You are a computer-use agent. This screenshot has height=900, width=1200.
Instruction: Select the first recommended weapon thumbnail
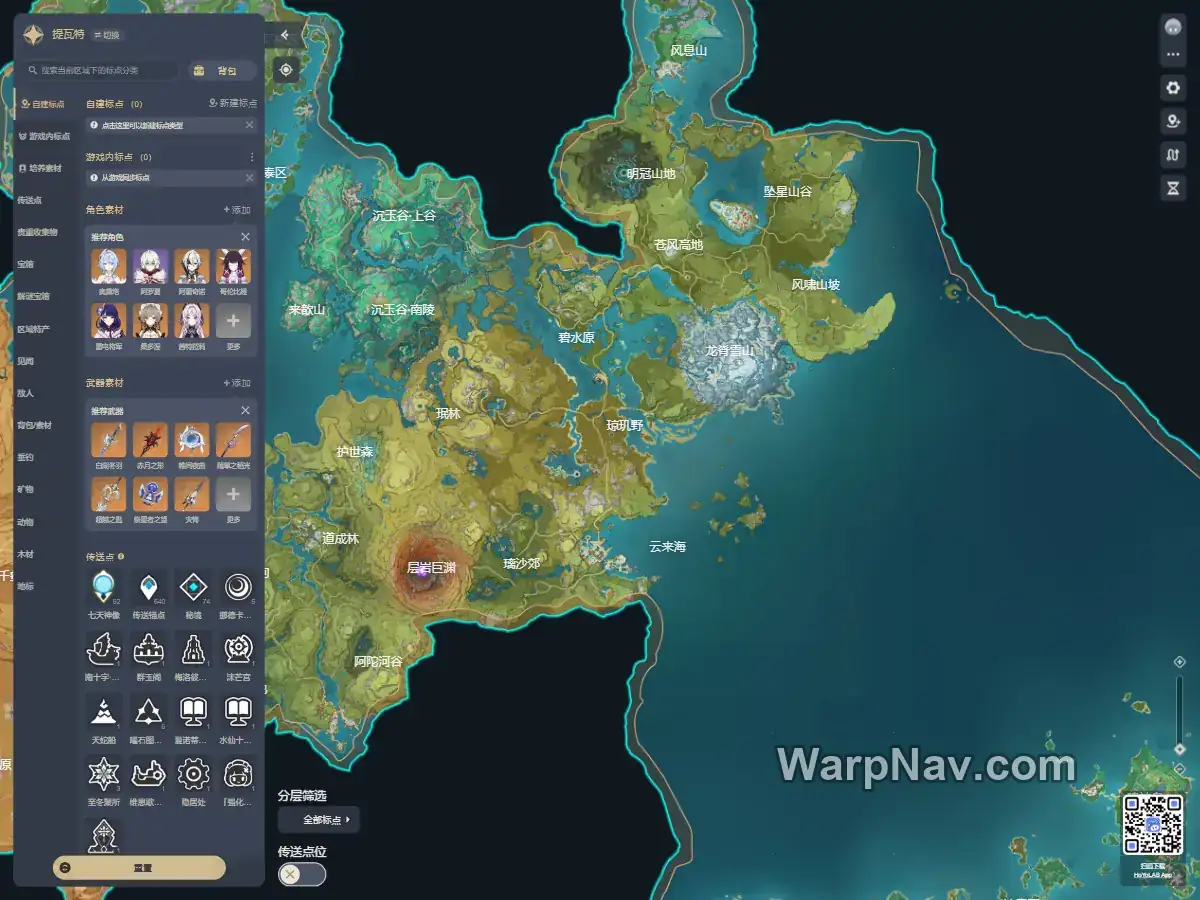(108, 439)
